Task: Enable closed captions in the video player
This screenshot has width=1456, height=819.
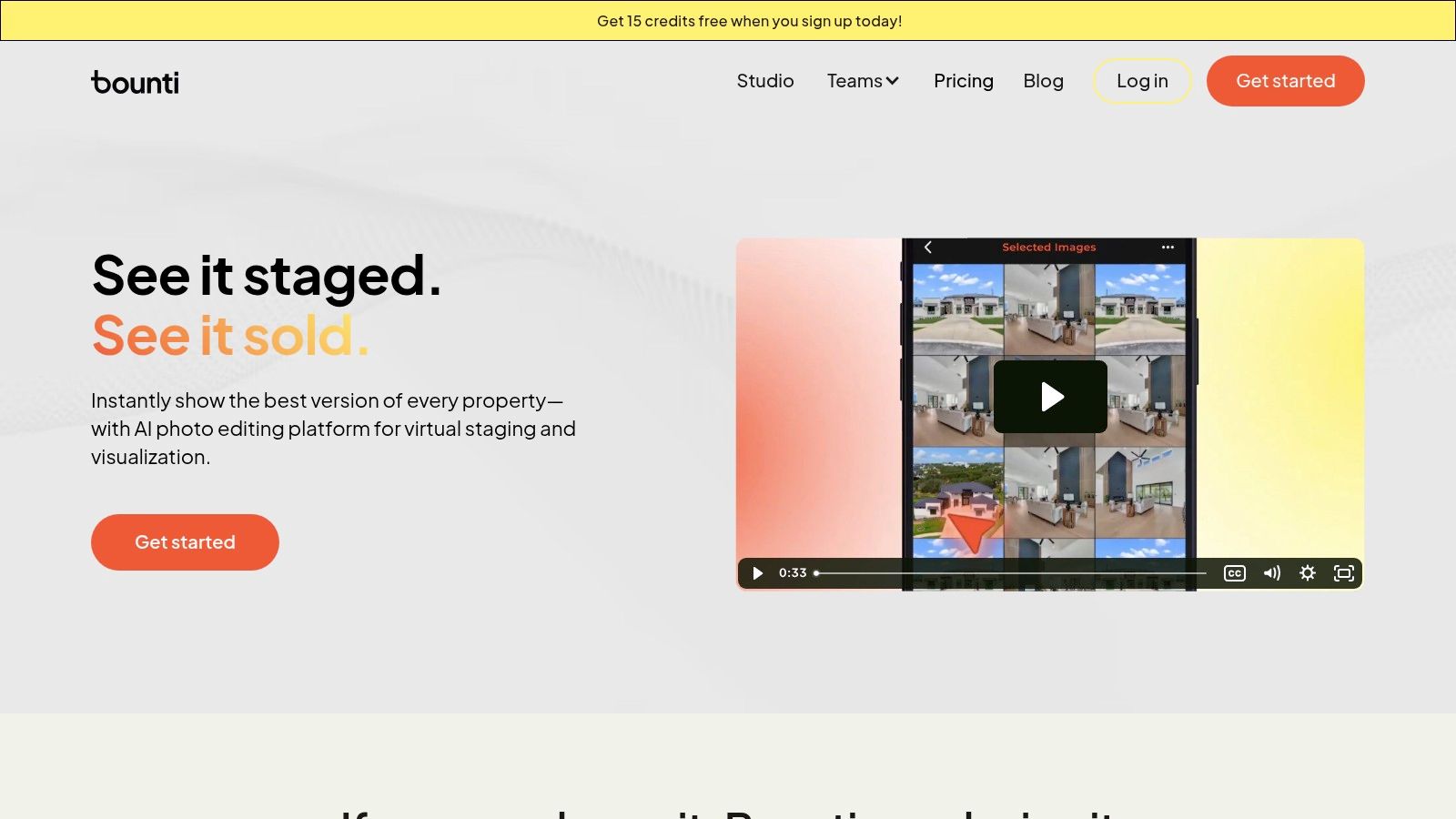Action: click(x=1234, y=573)
